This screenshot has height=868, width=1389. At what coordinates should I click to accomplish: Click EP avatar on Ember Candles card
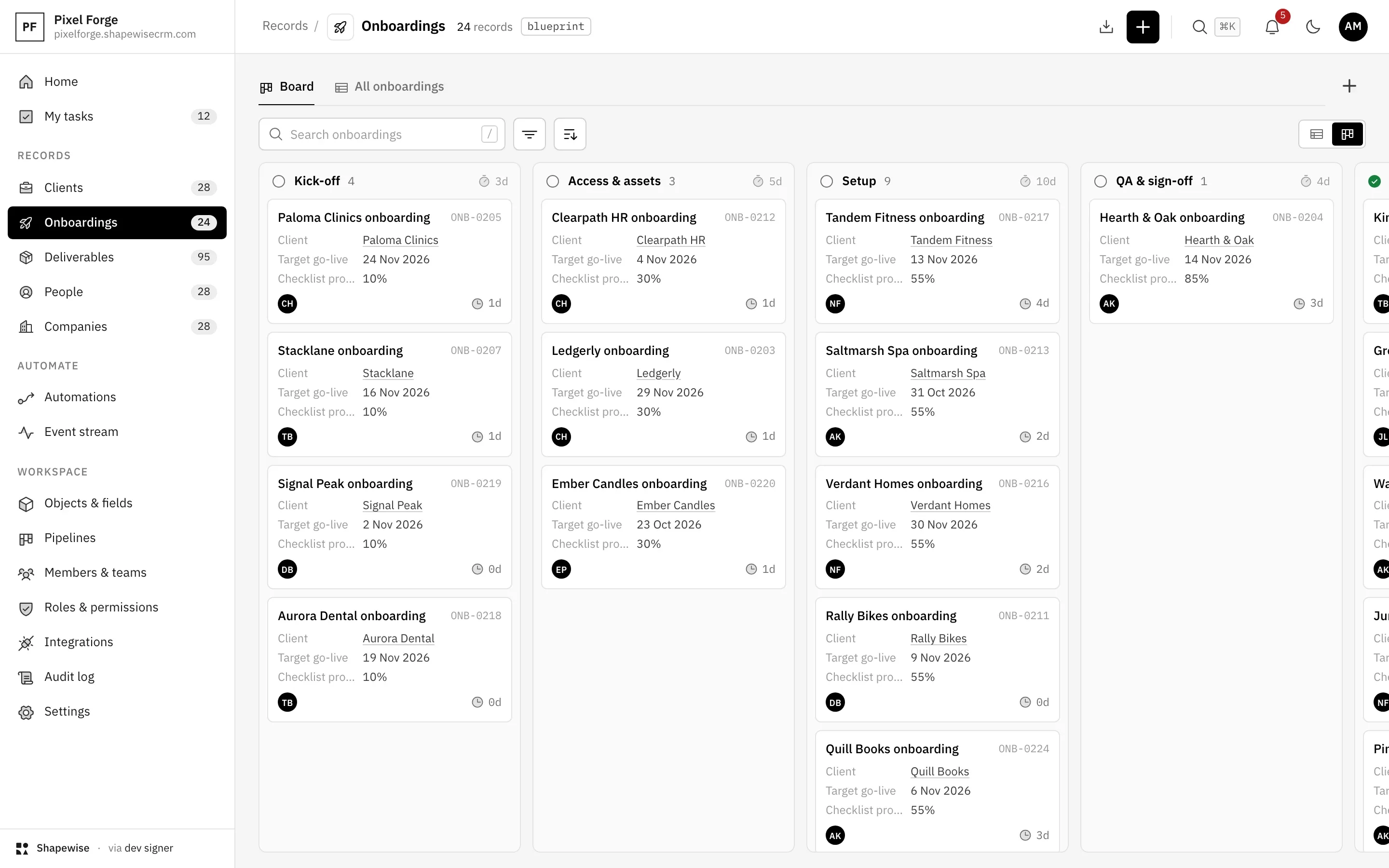[x=561, y=570]
